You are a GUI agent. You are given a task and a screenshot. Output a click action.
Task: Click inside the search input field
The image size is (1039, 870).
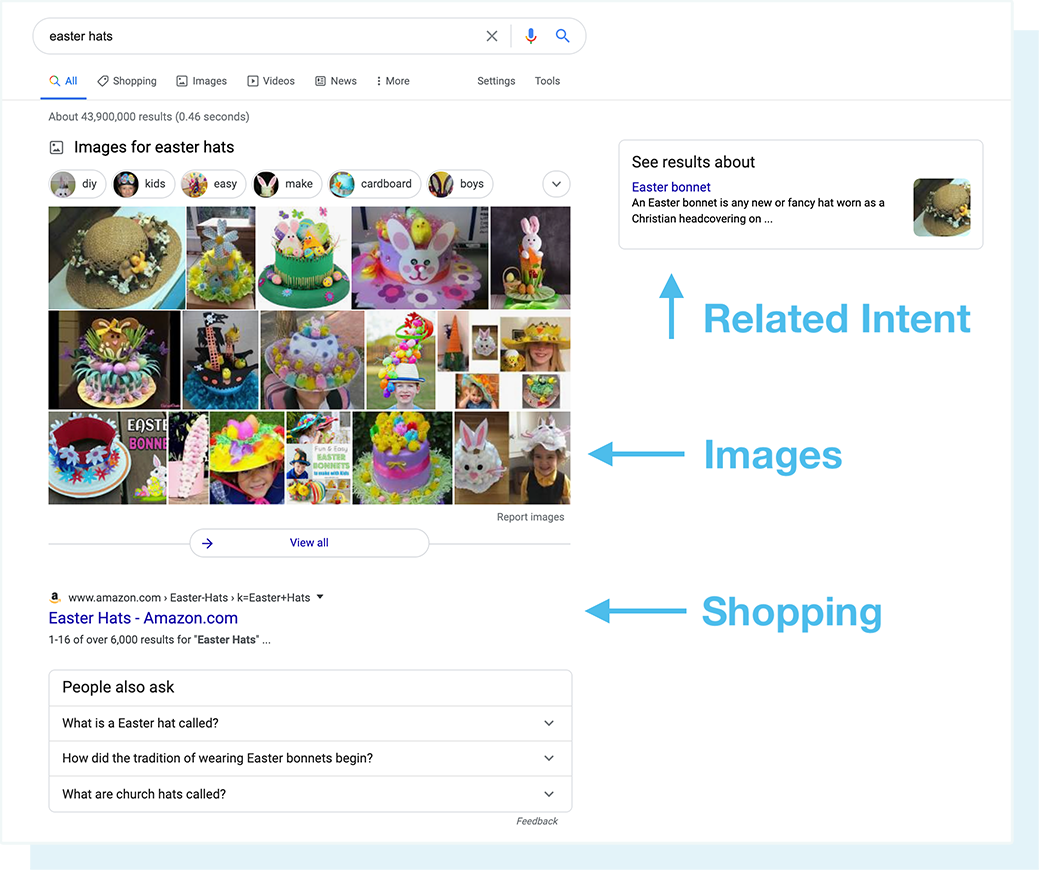pyautogui.click(x=250, y=35)
